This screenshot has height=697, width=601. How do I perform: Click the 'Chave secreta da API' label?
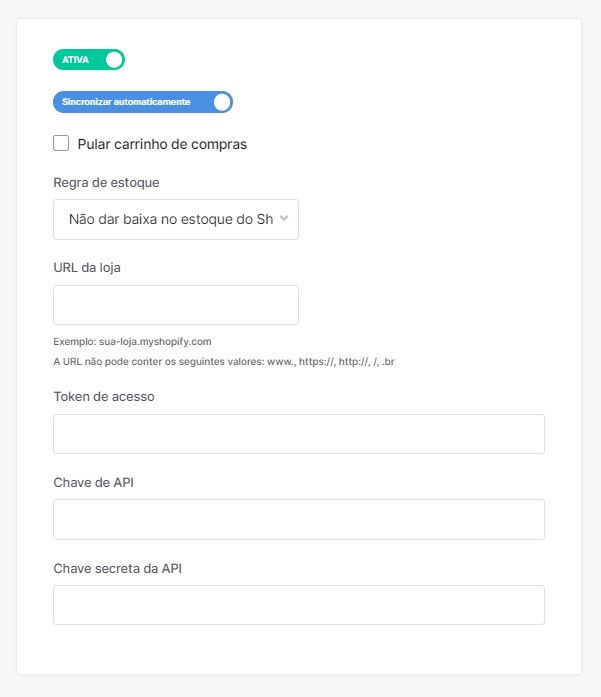point(118,569)
